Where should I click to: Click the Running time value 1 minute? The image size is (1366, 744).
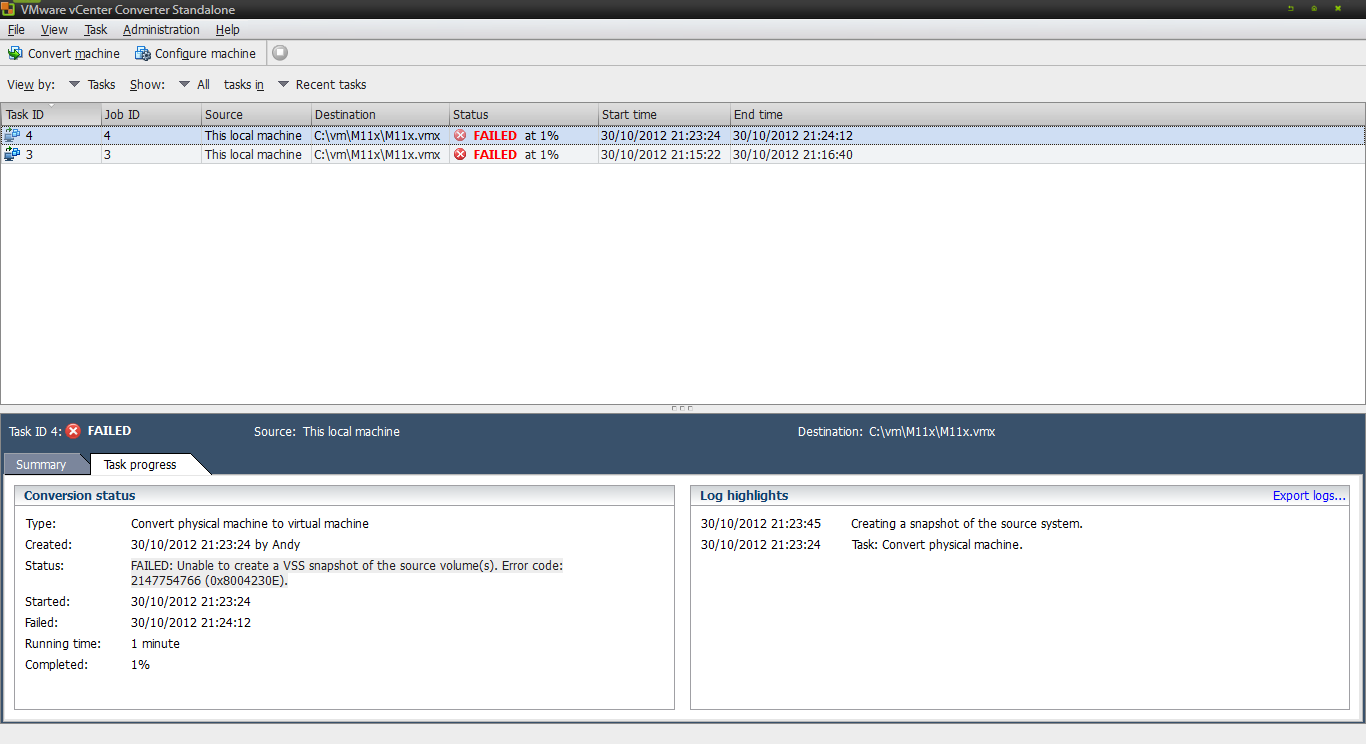[155, 644]
